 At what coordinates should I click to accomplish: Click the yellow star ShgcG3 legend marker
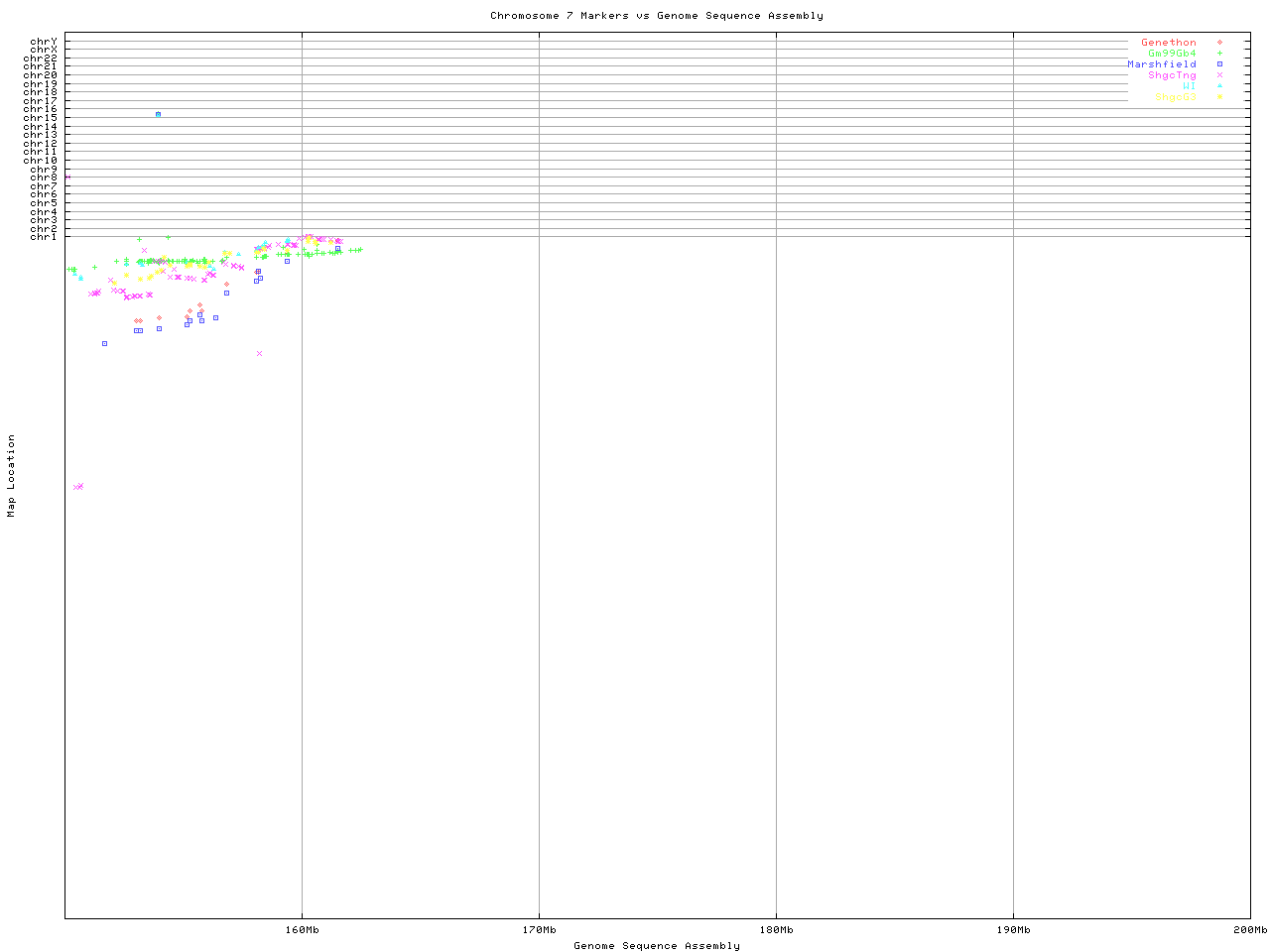tap(1219, 97)
